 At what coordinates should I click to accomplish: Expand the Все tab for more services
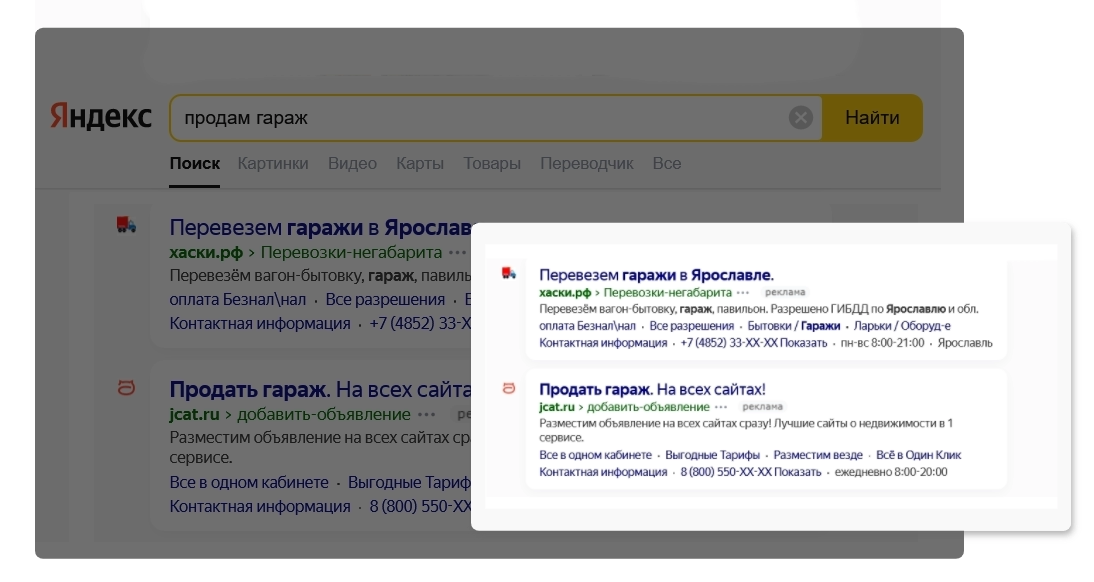pos(666,163)
